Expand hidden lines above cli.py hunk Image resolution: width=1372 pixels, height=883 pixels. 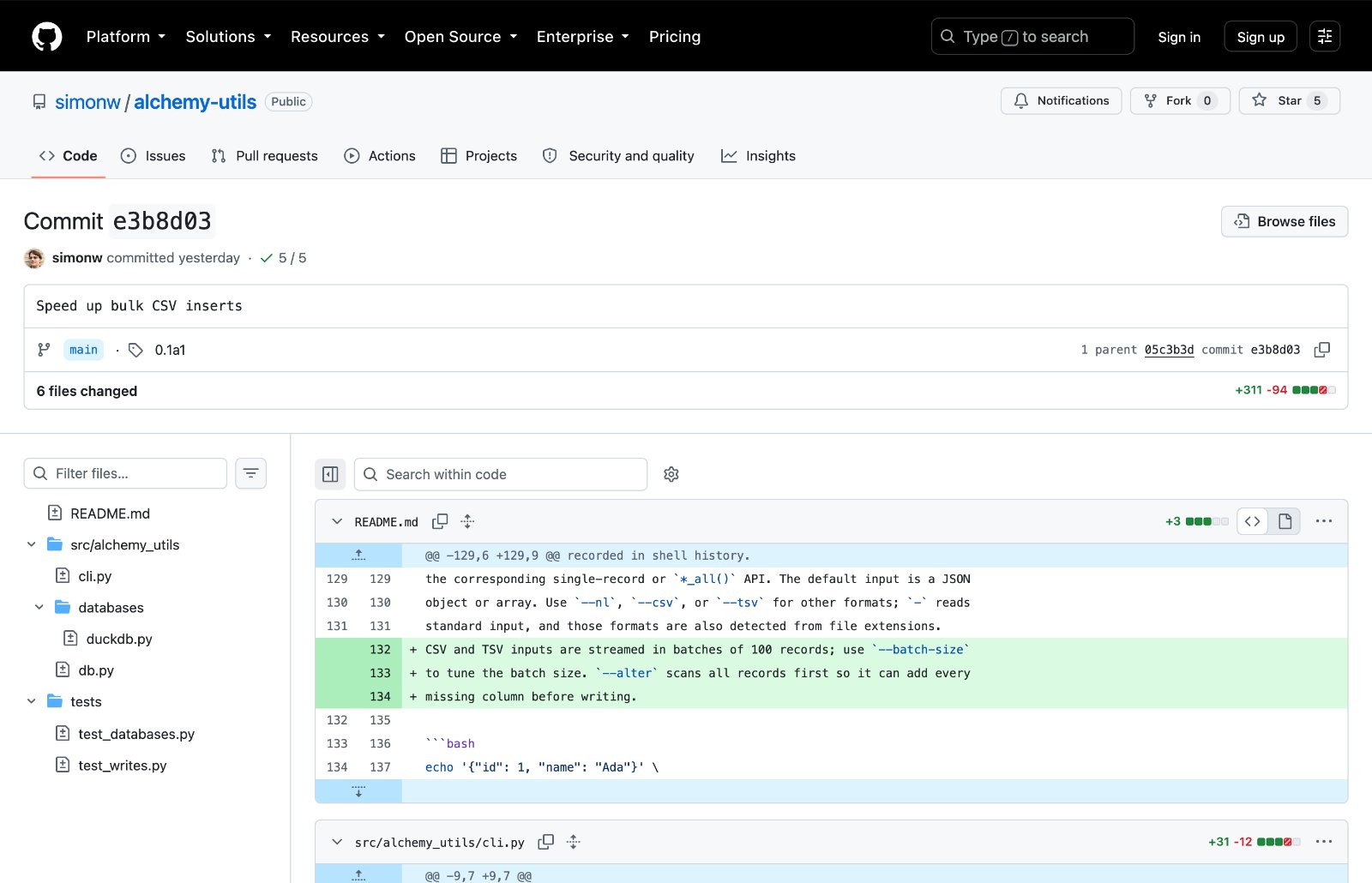[x=358, y=875]
